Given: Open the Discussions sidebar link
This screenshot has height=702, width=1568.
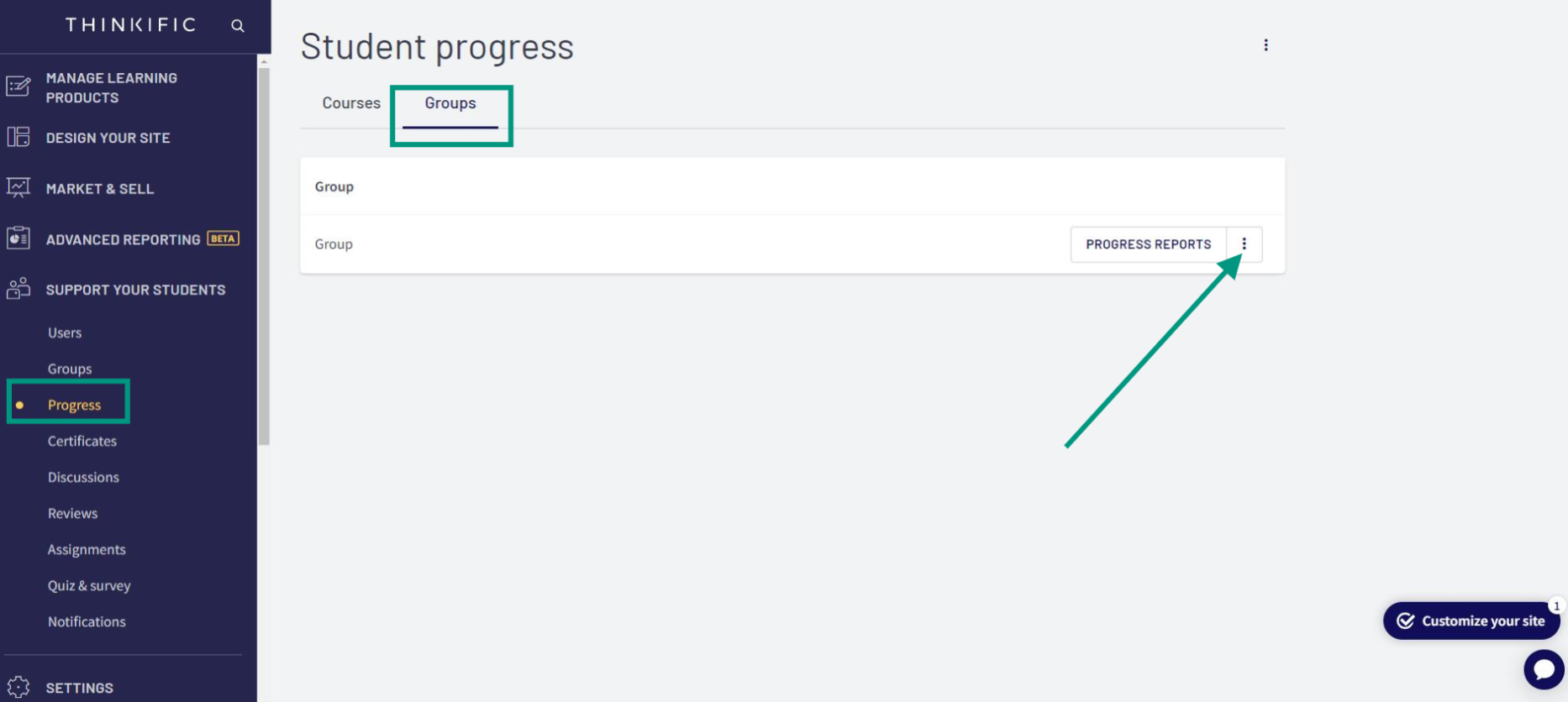Looking at the screenshot, I should [83, 477].
